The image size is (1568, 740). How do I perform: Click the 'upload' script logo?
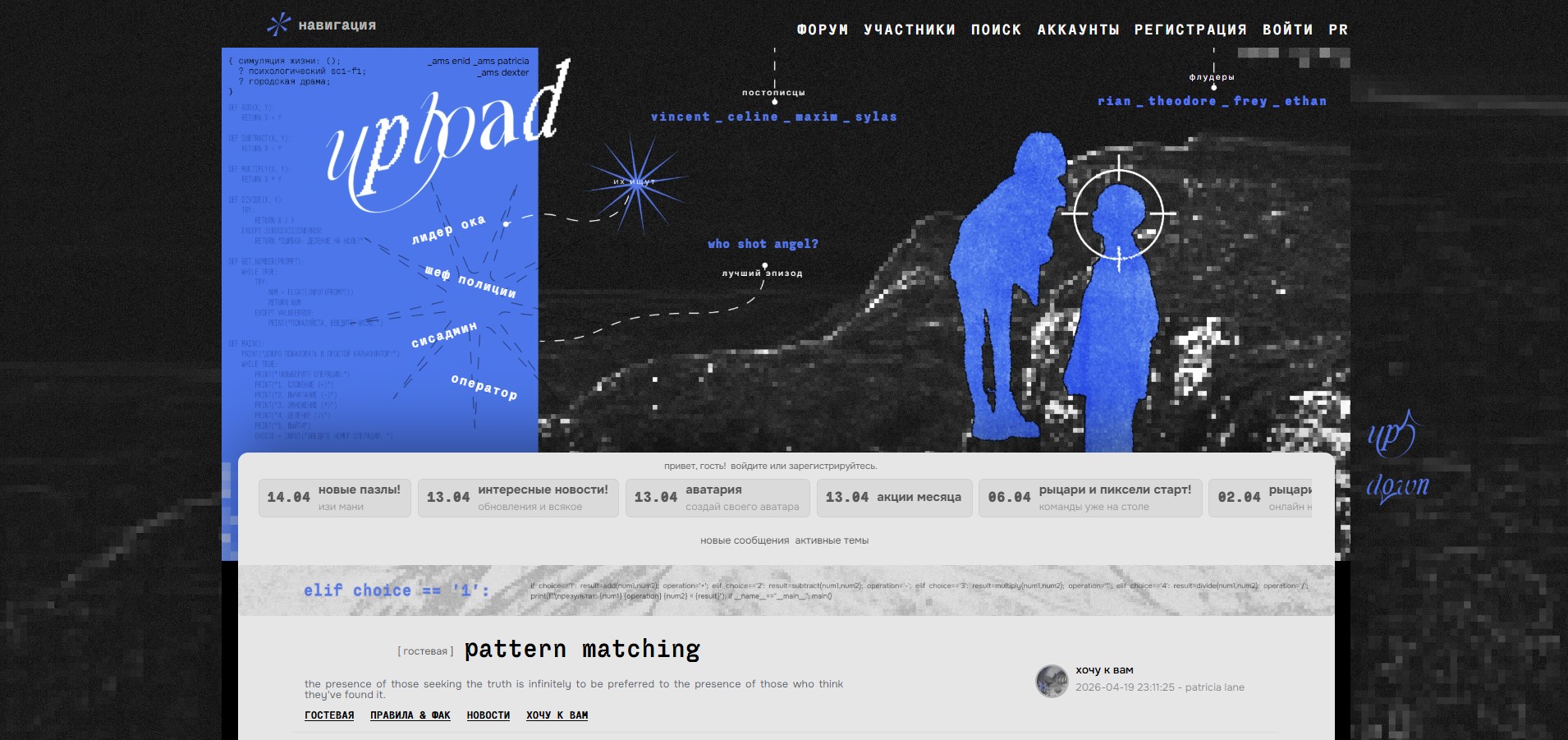[447, 136]
